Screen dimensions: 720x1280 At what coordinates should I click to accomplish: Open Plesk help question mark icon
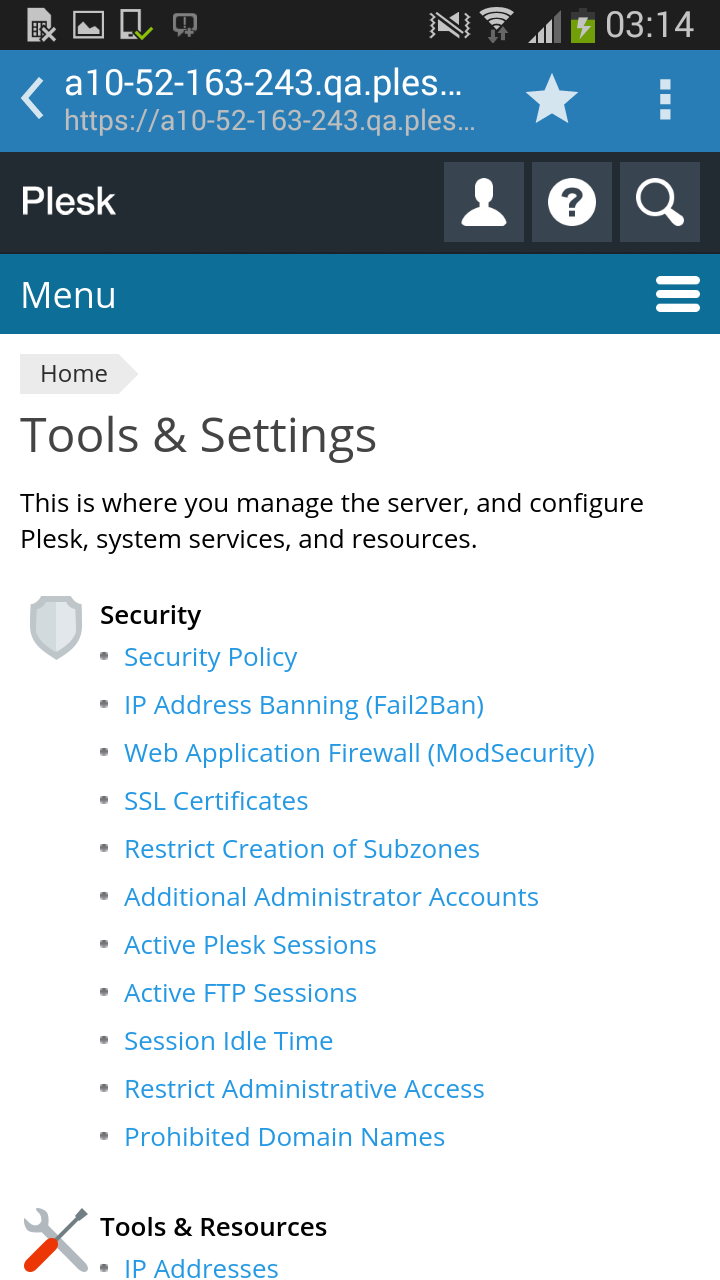pos(572,202)
